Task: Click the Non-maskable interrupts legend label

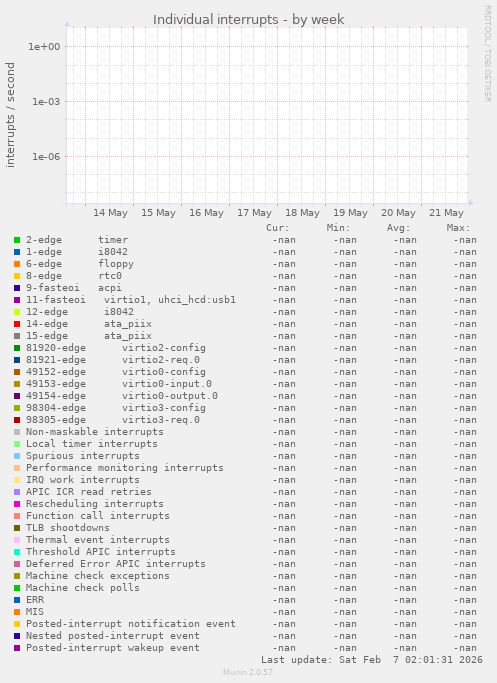Action: click(x=95, y=432)
